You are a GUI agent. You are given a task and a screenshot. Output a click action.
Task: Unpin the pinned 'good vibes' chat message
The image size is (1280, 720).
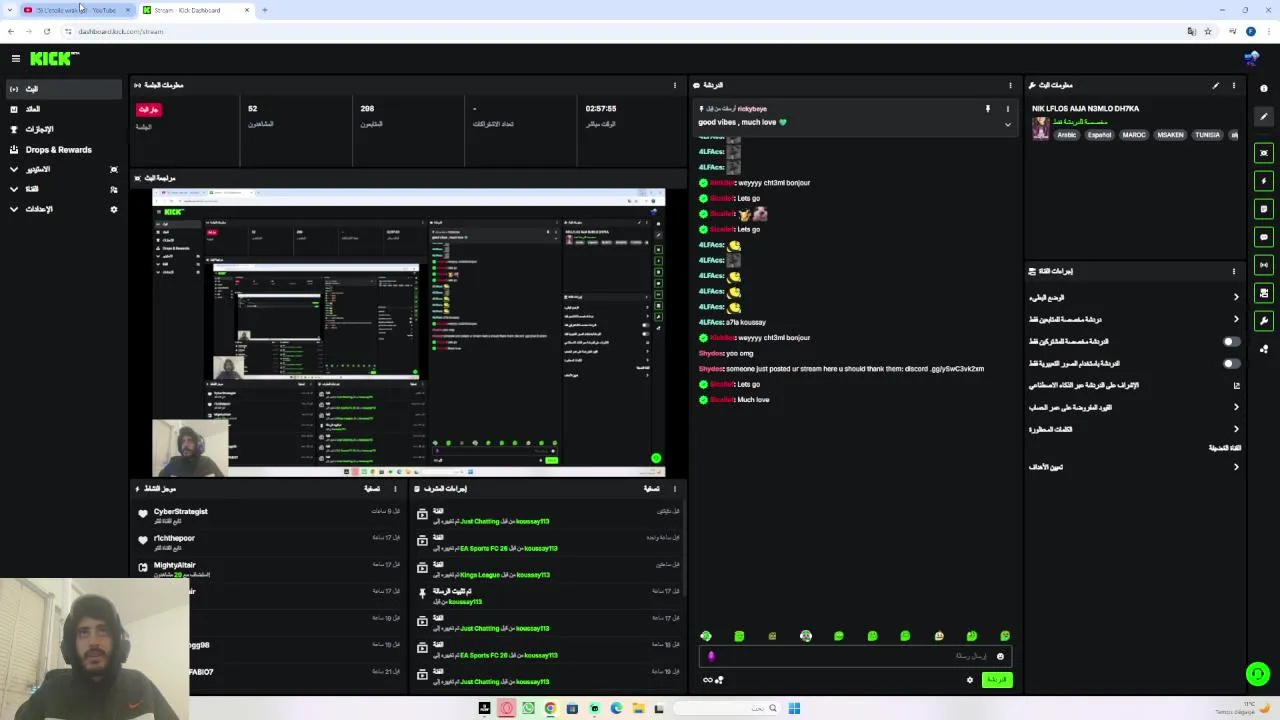tap(987, 108)
